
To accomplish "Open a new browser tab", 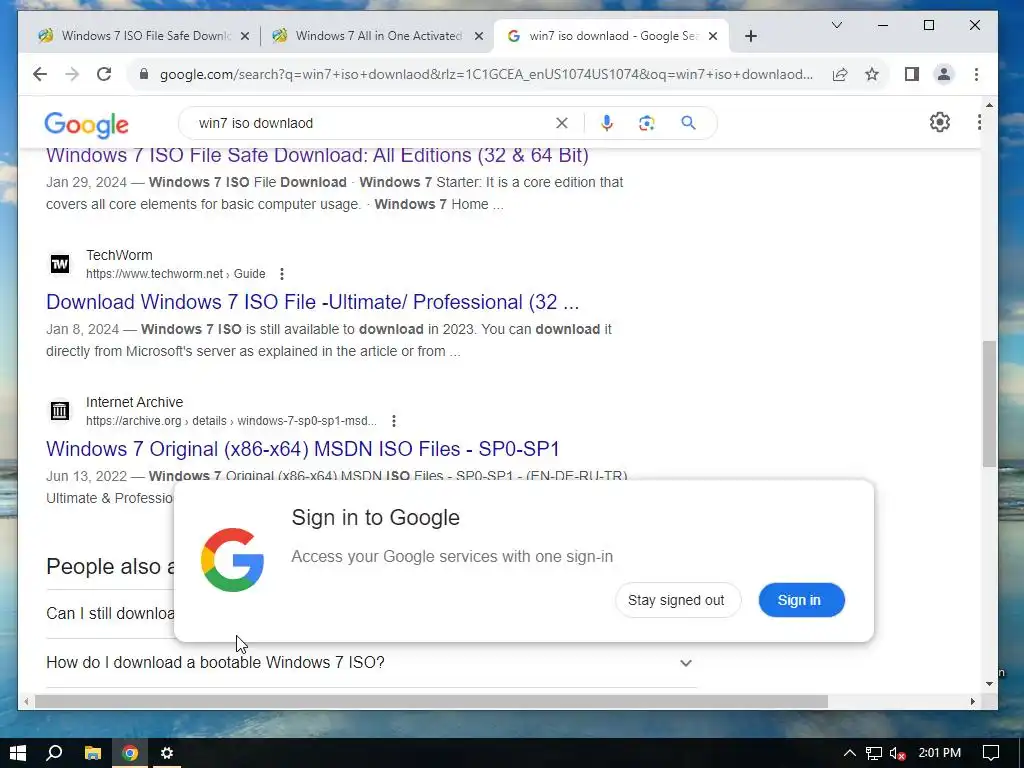I will click(x=751, y=36).
